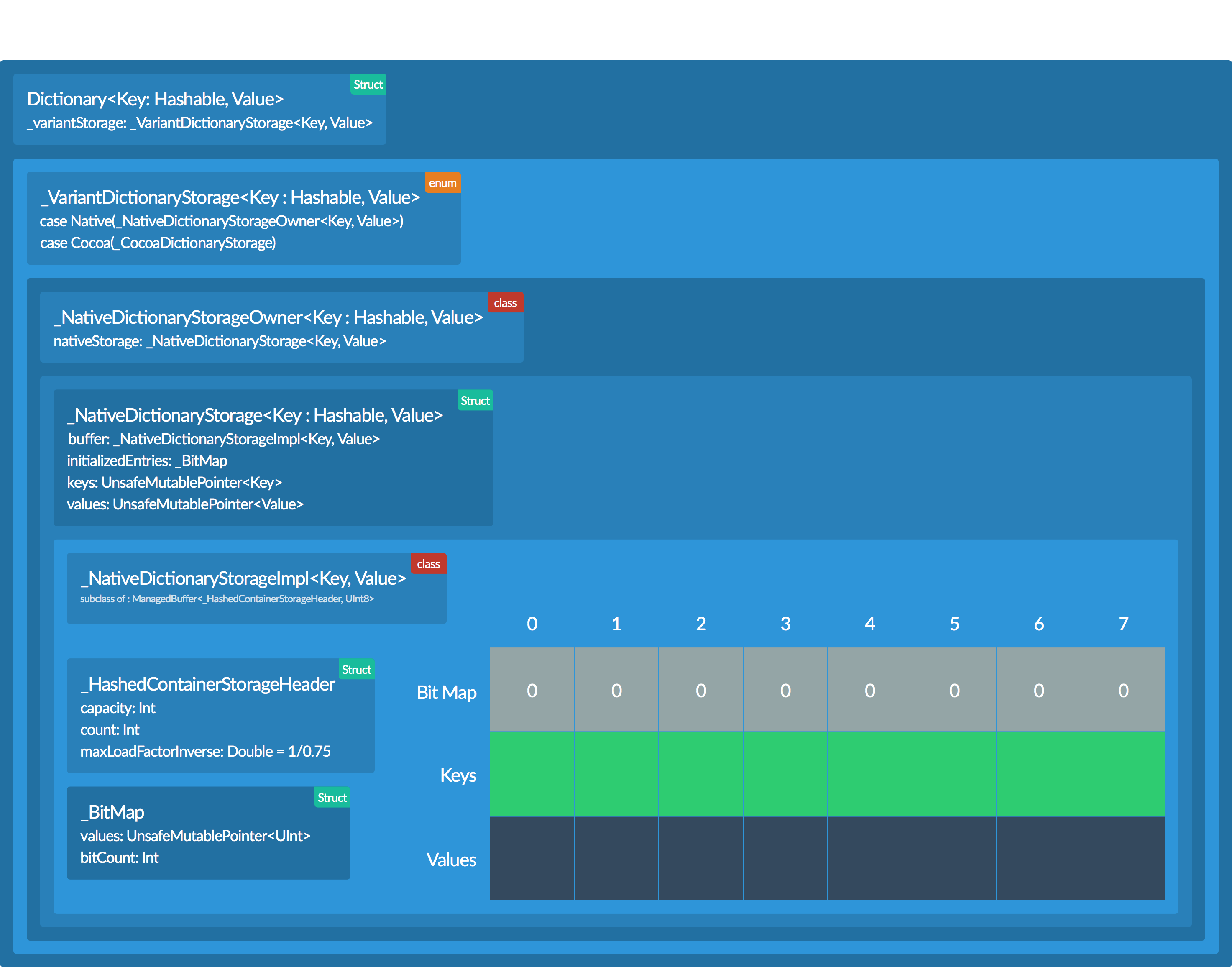Click the 'initializedEntries: _BitMap' line

click(147, 461)
